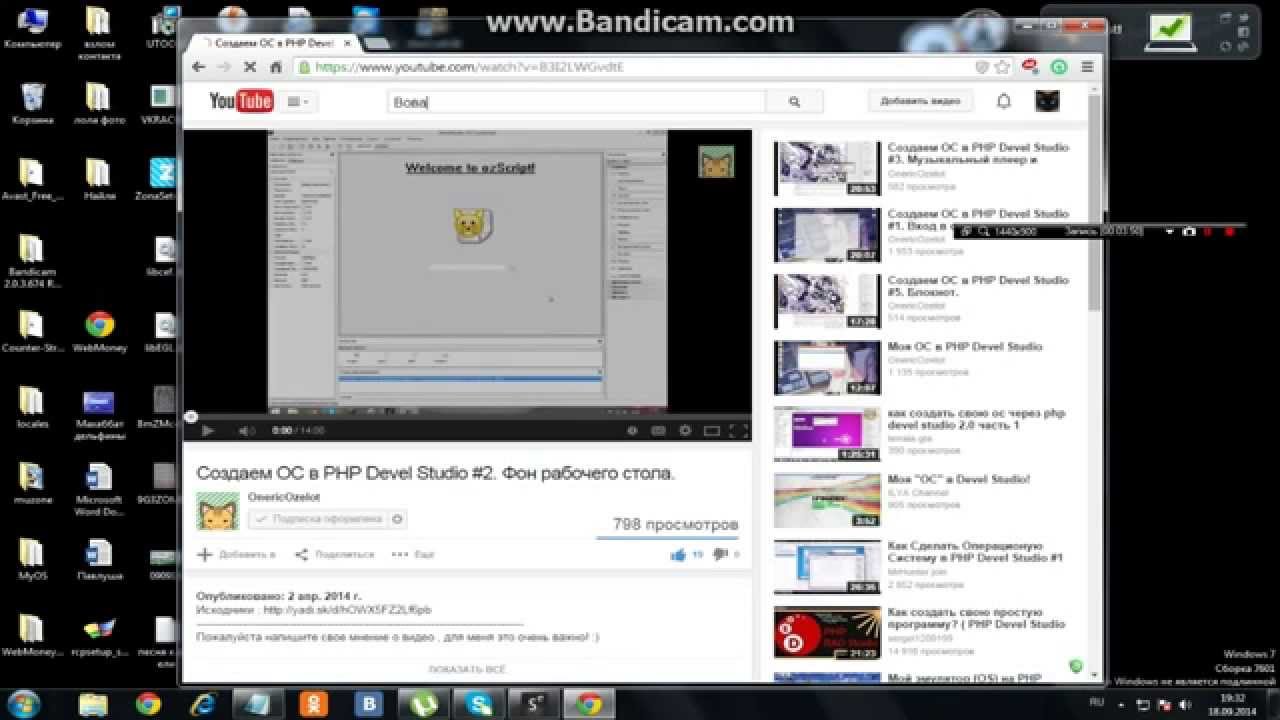
Task: Click the cat annotation avatar in video corner
Action: coord(716,161)
